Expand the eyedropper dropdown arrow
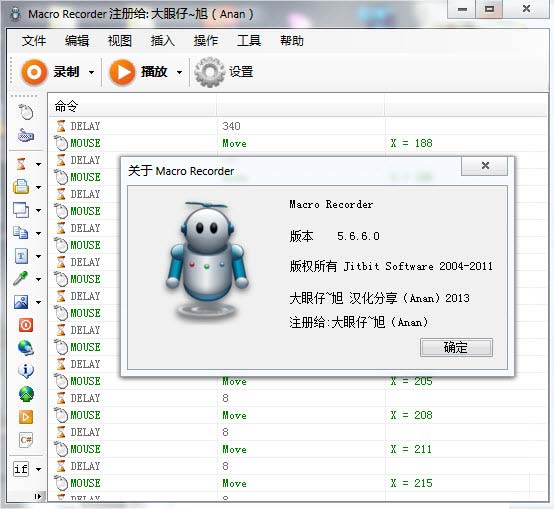Image resolution: width=554 pixels, height=509 pixels. 39,279
